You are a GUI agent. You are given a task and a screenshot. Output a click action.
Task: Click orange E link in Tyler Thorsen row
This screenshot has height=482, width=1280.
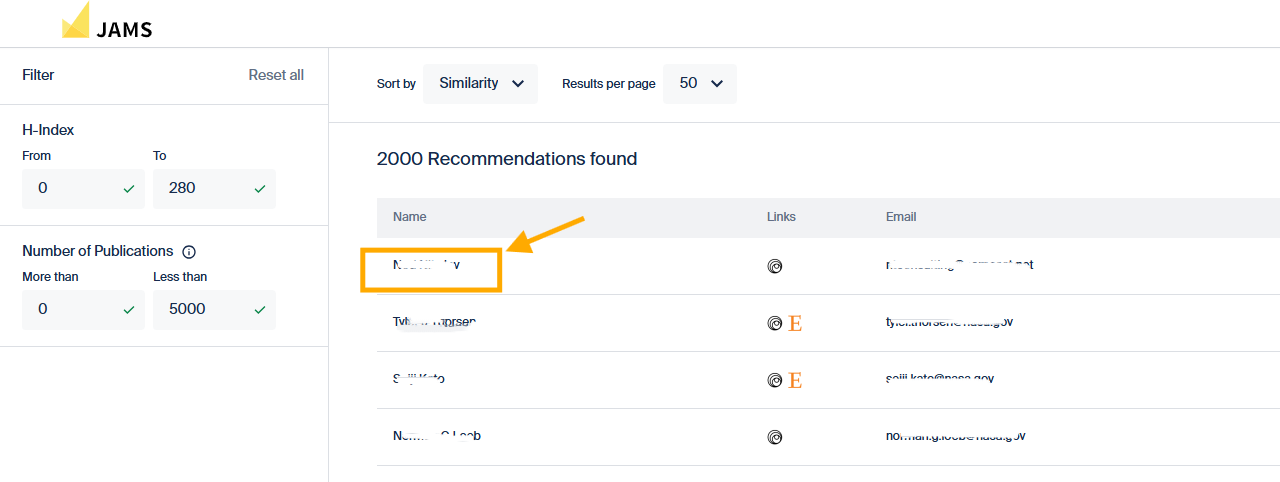(795, 323)
